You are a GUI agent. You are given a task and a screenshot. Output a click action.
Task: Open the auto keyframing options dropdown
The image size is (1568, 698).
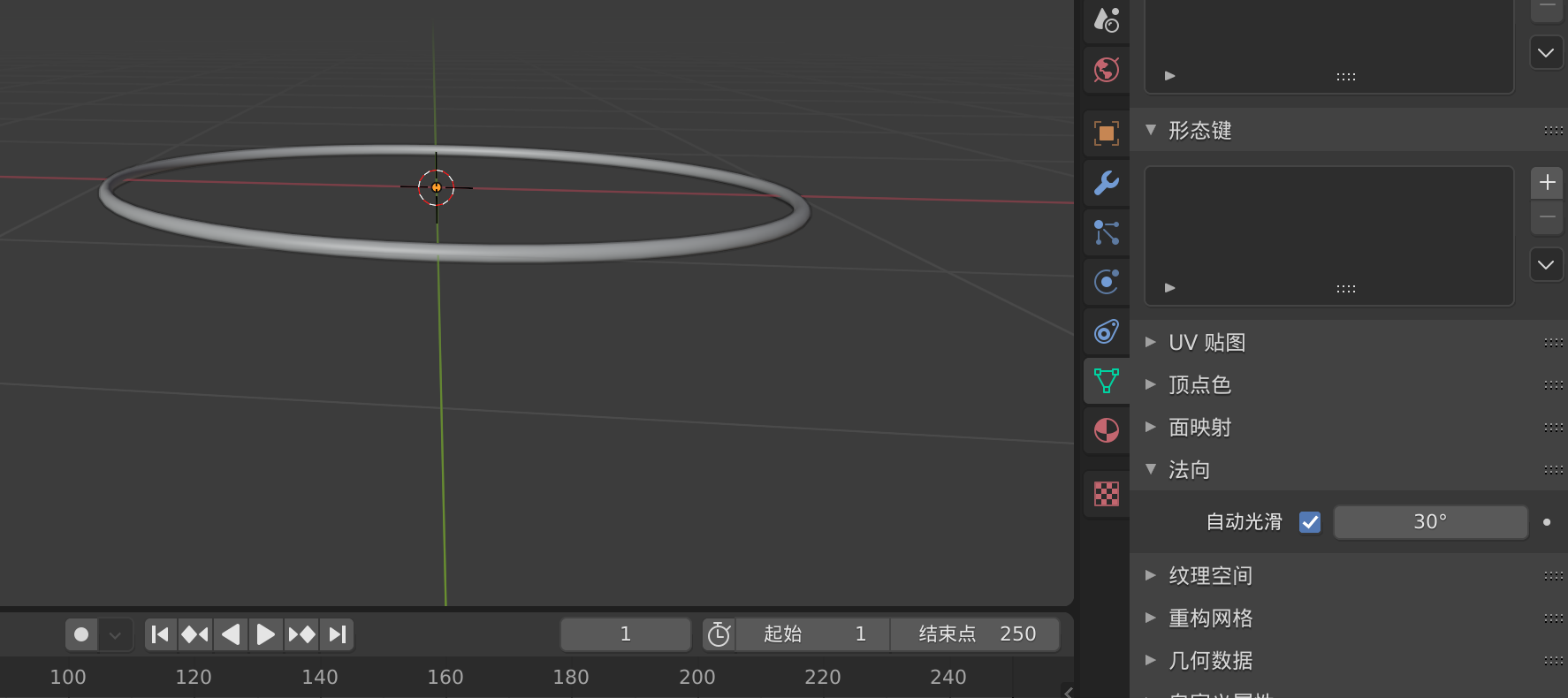(115, 634)
